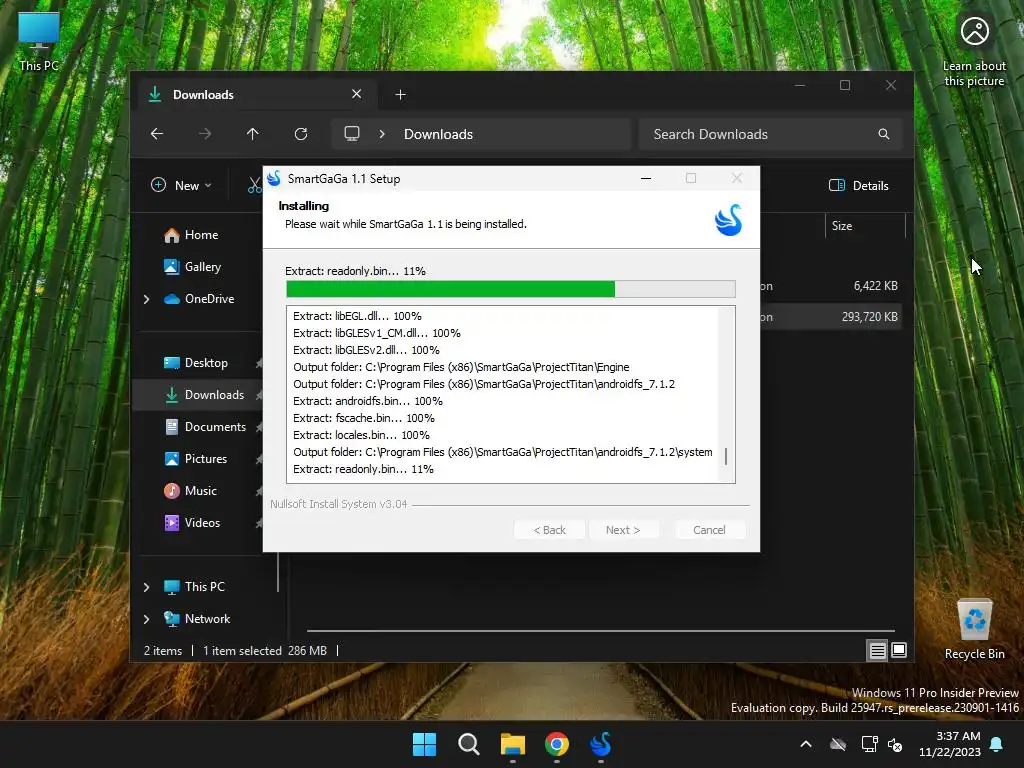Click Learn about this picture icon
This screenshot has width=1024, height=768.
coord(974,51)
